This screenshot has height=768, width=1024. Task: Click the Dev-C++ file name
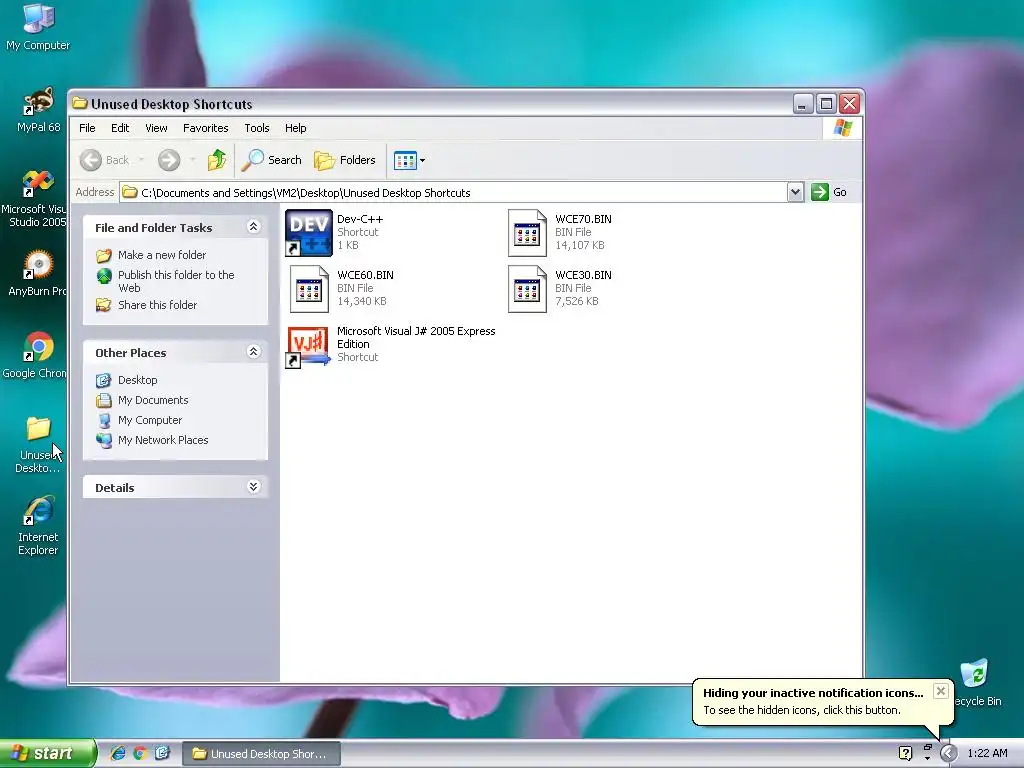[x=360, y=219]
